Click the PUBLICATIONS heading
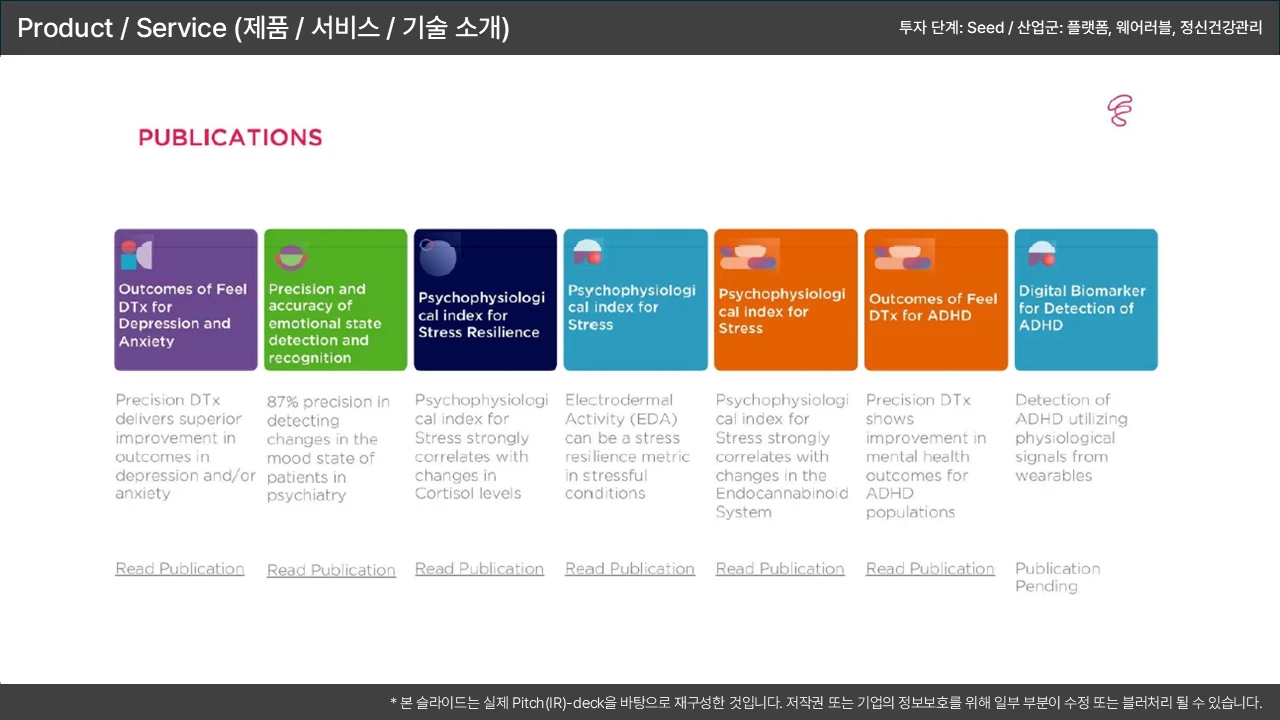Viewport: 1280px width, 720px height. click(230, 138)
